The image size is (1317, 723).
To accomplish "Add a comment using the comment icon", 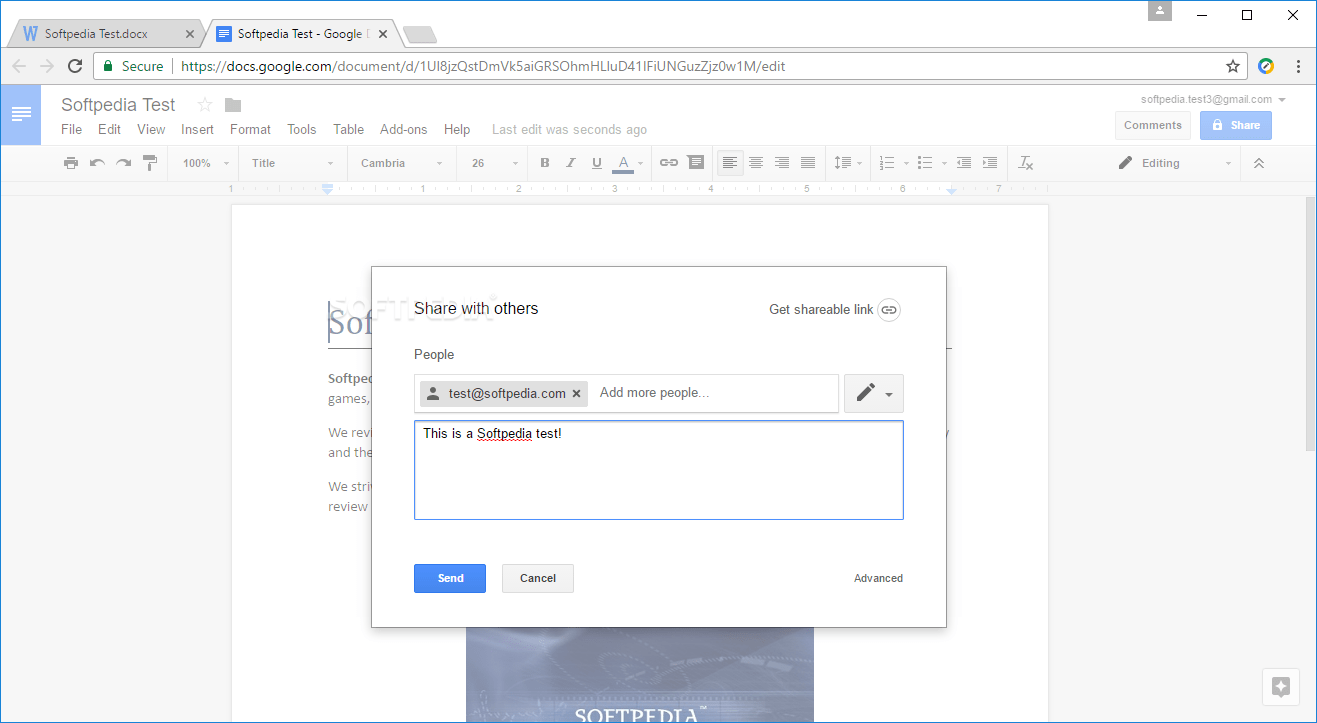I will click(694, 163).
